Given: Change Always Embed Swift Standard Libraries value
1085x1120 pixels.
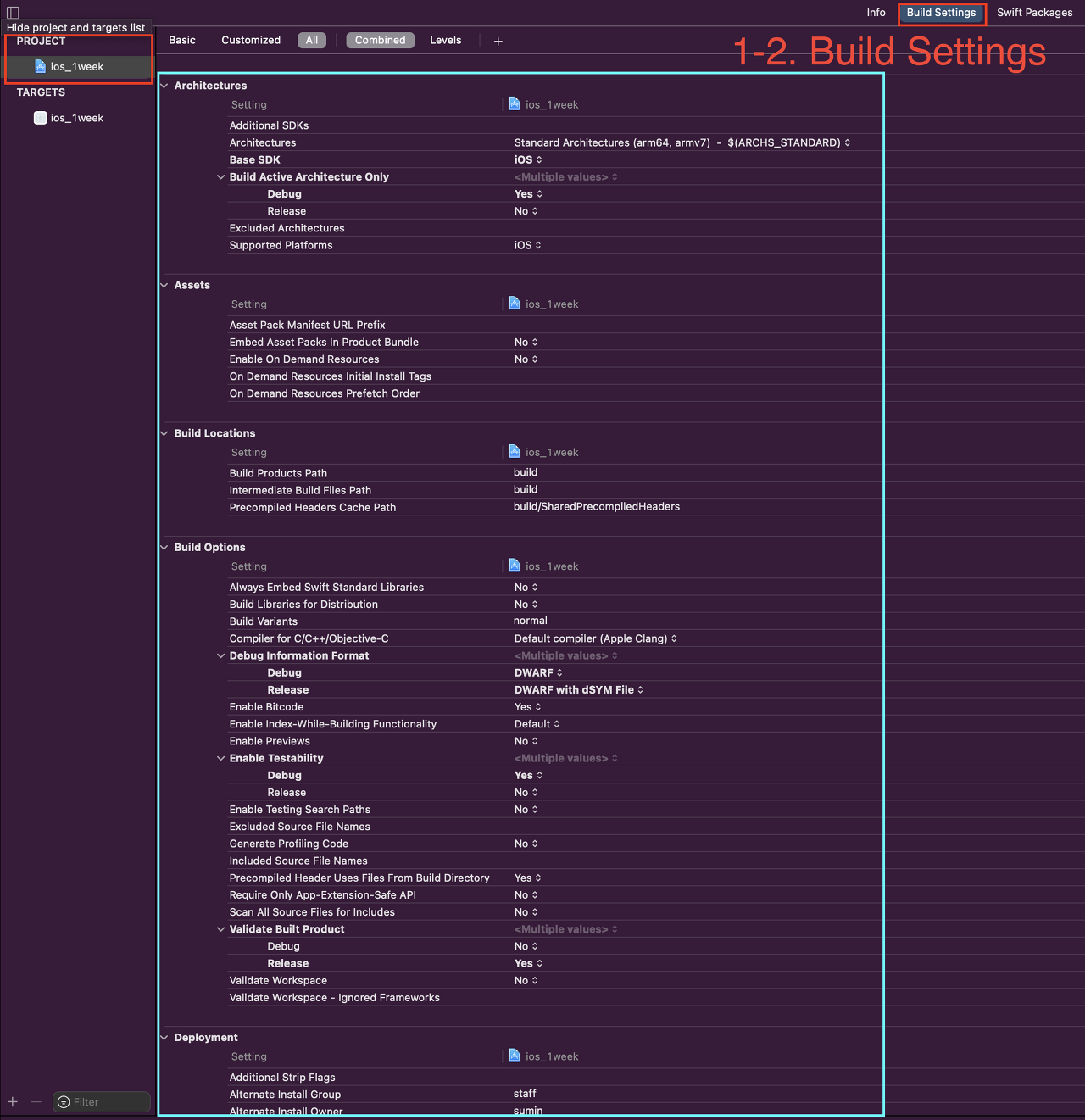Looking at the screenshot, I should [526, 588].
